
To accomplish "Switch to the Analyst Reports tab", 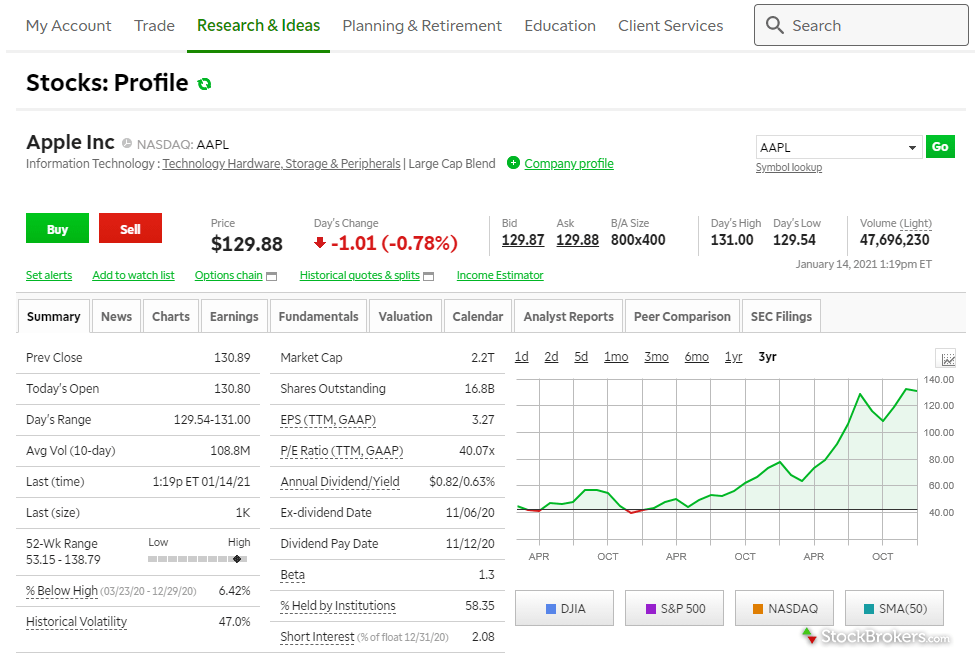I will (x=568, y=316).
